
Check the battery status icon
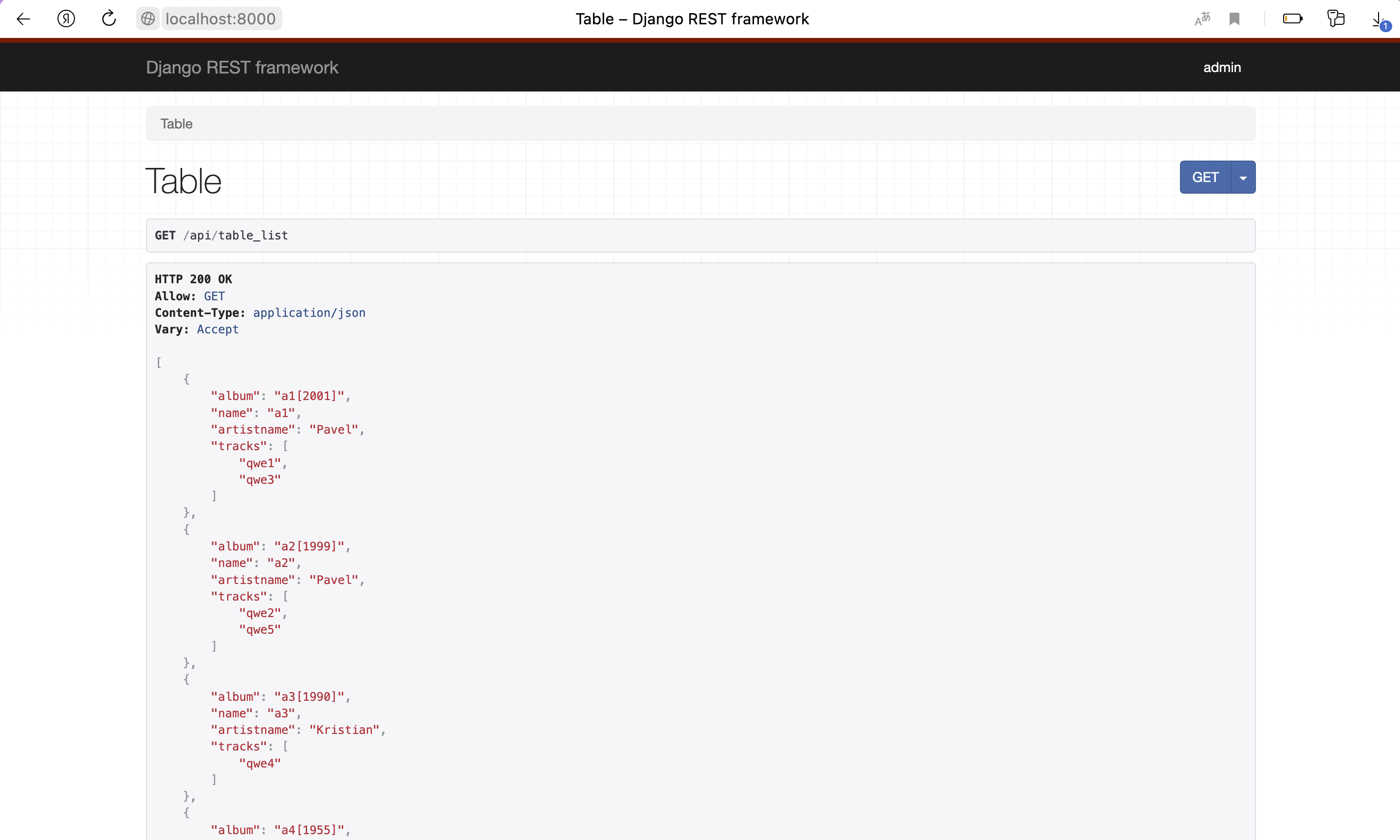coord(1293,18)
